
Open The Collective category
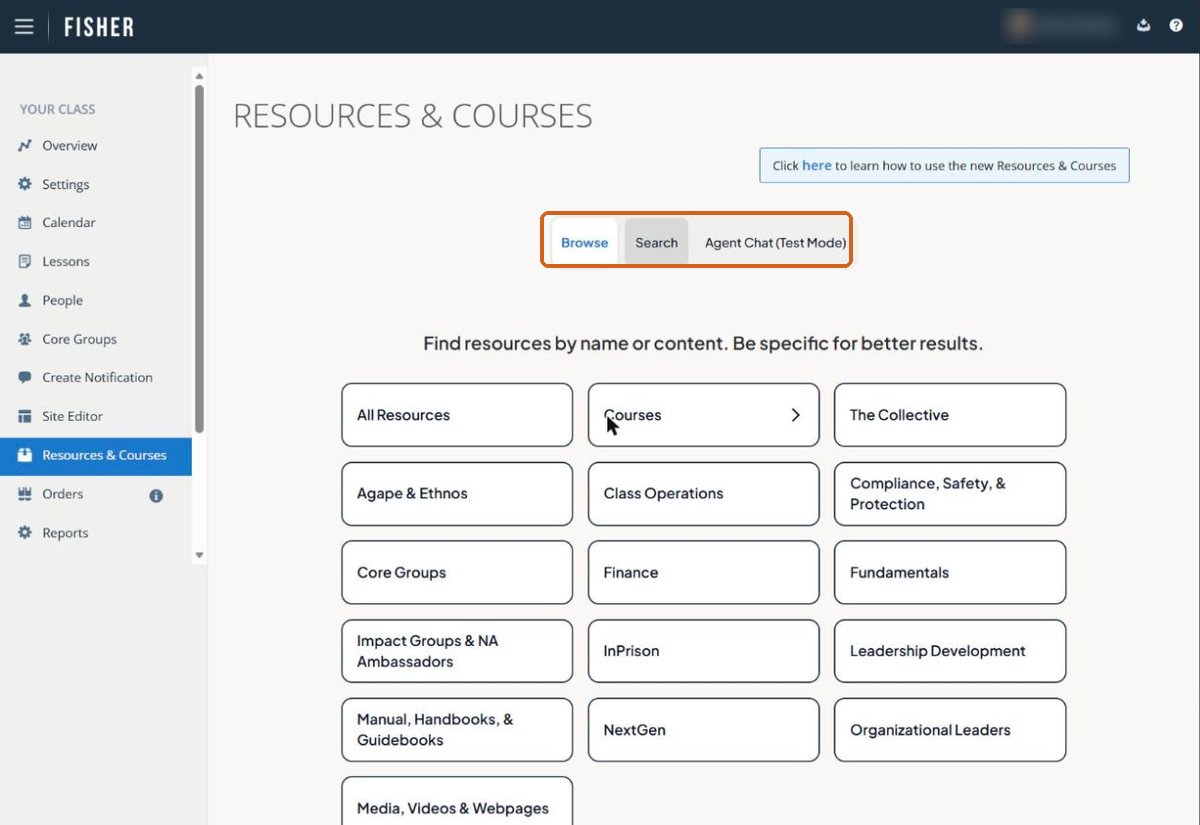point(950,415)
